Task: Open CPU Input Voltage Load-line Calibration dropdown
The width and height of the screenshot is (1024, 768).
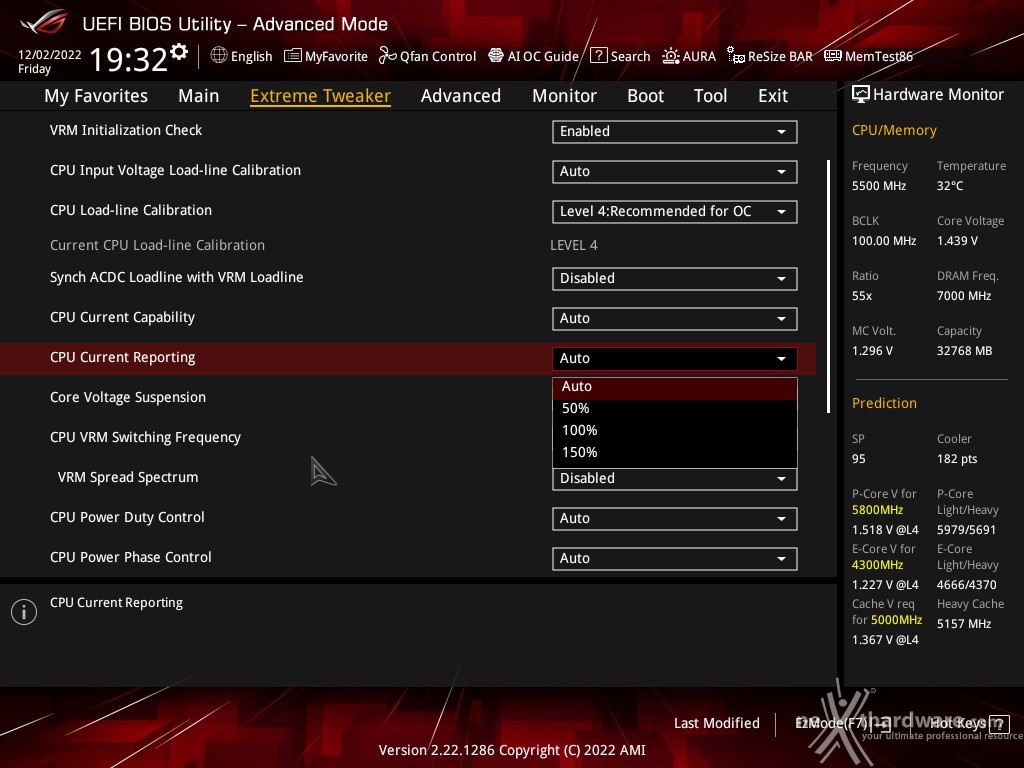Action: 675,171
